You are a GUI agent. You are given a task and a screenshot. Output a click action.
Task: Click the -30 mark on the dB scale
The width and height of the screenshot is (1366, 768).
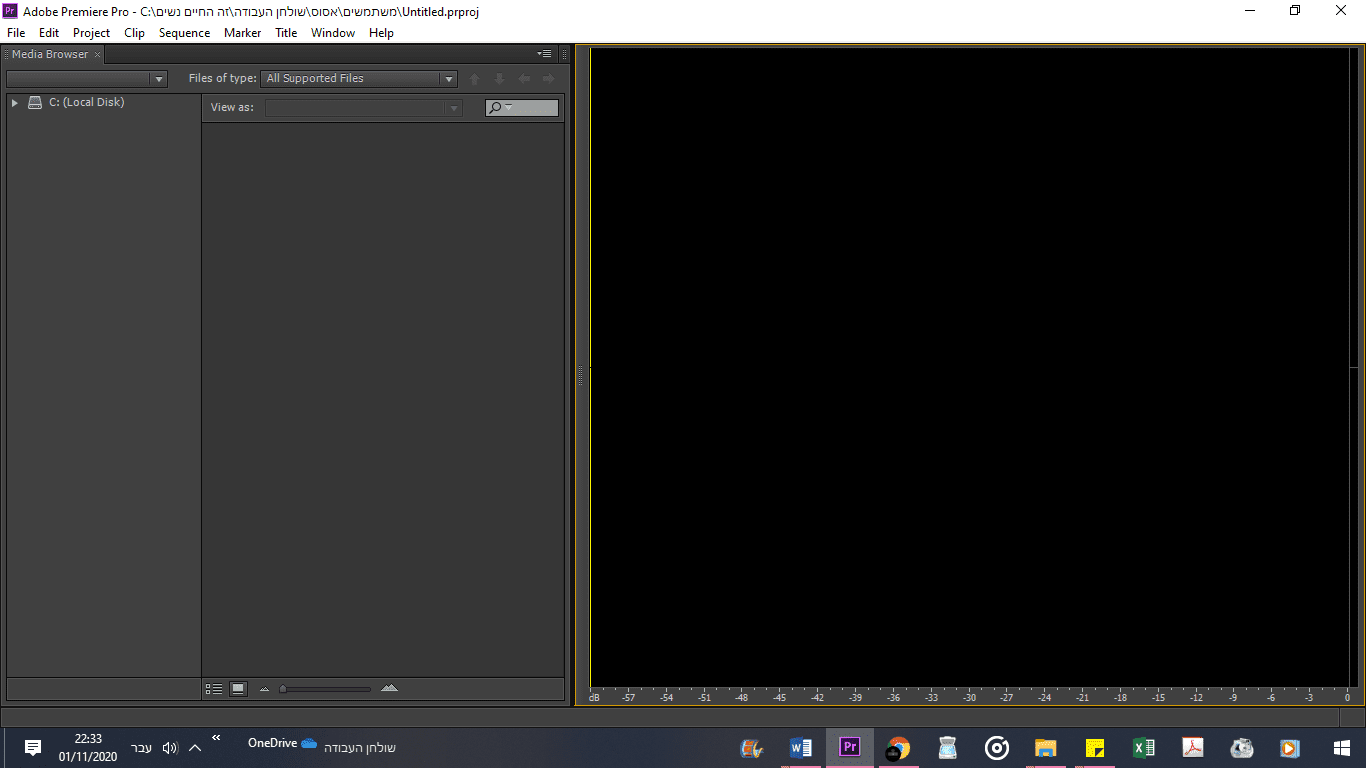point(969,697)
